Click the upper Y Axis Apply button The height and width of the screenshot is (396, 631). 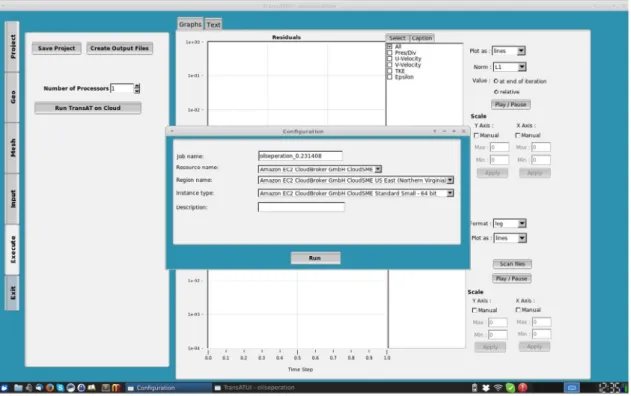pos(492,173)
